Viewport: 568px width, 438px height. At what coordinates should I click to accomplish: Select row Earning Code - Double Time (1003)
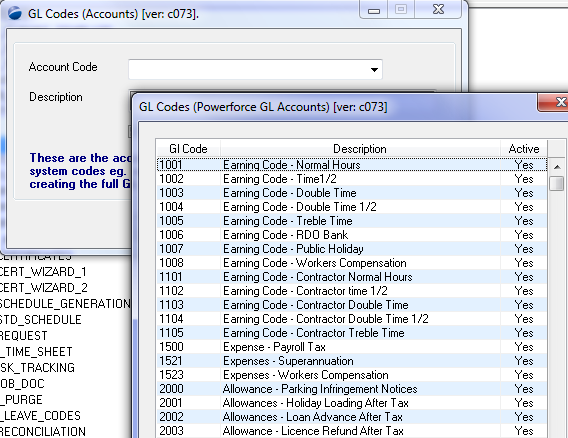click(352, 193)
